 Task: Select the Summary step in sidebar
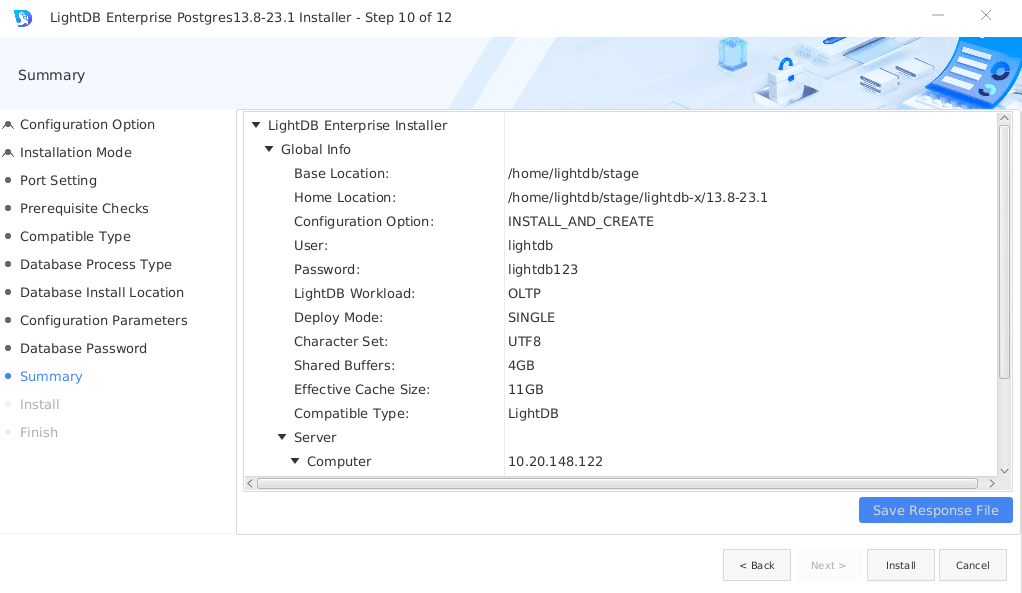51,377
